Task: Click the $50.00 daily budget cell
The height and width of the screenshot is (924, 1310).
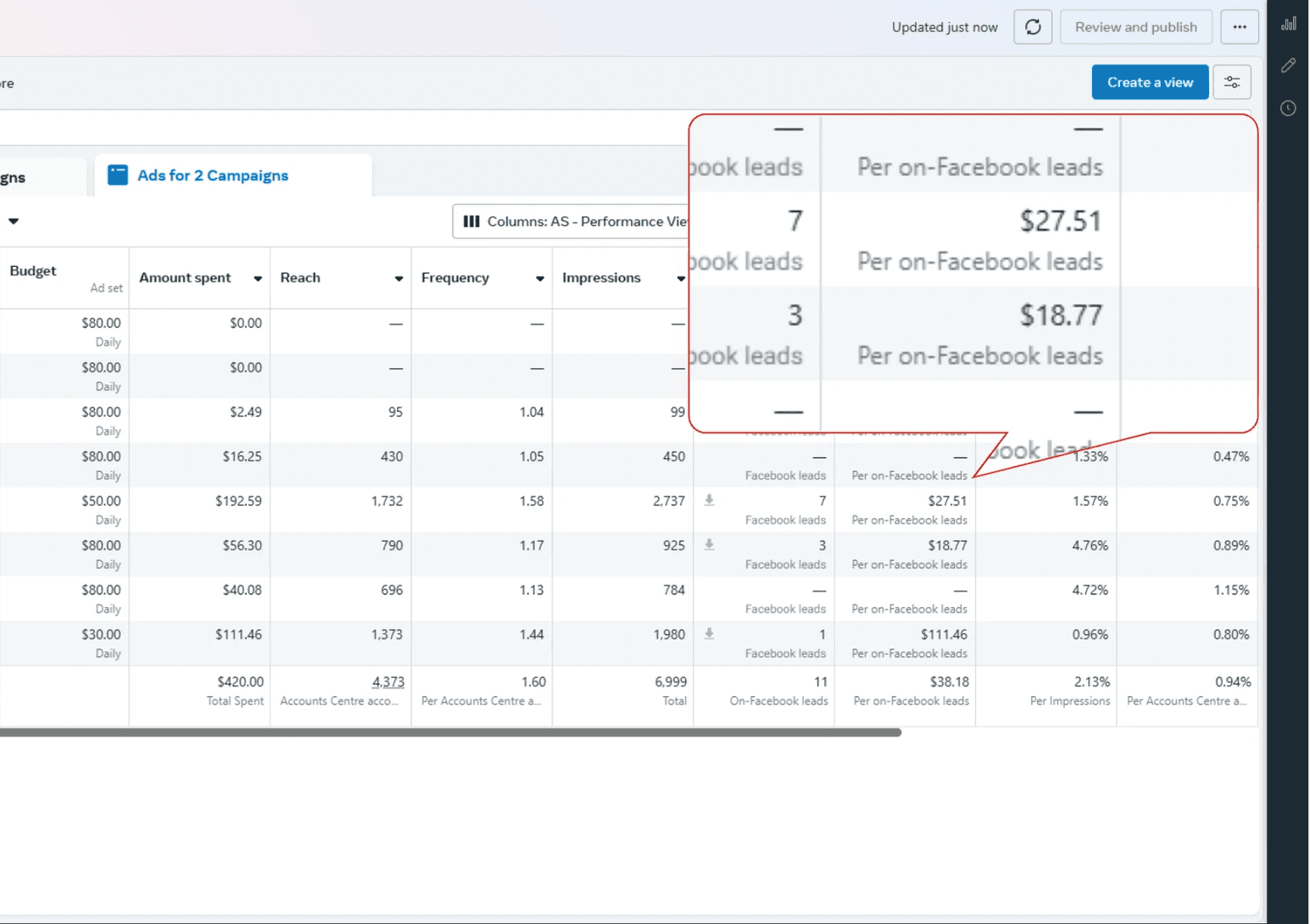Action: click(64, 509)
